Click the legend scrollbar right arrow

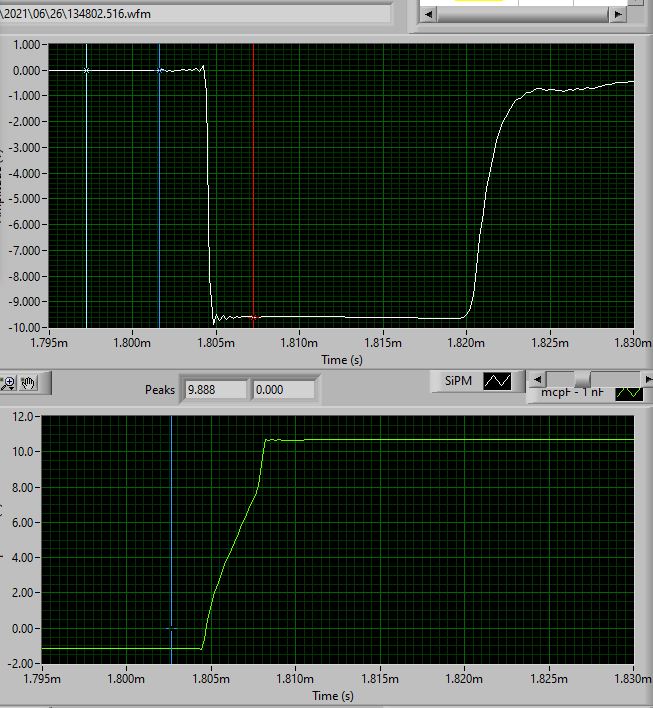pyautogui.click(x=648, y=380)
